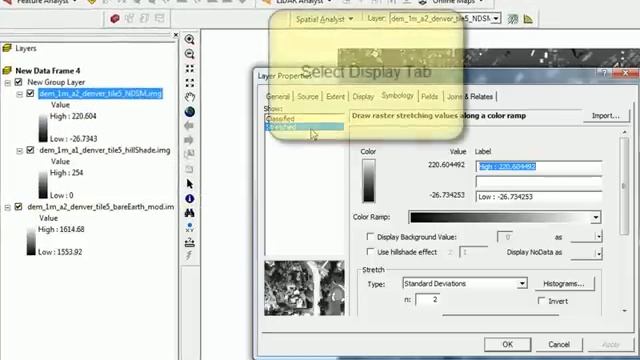Select the Pan hand tool
Screen dimensions: 640x360
click(189, 97)
